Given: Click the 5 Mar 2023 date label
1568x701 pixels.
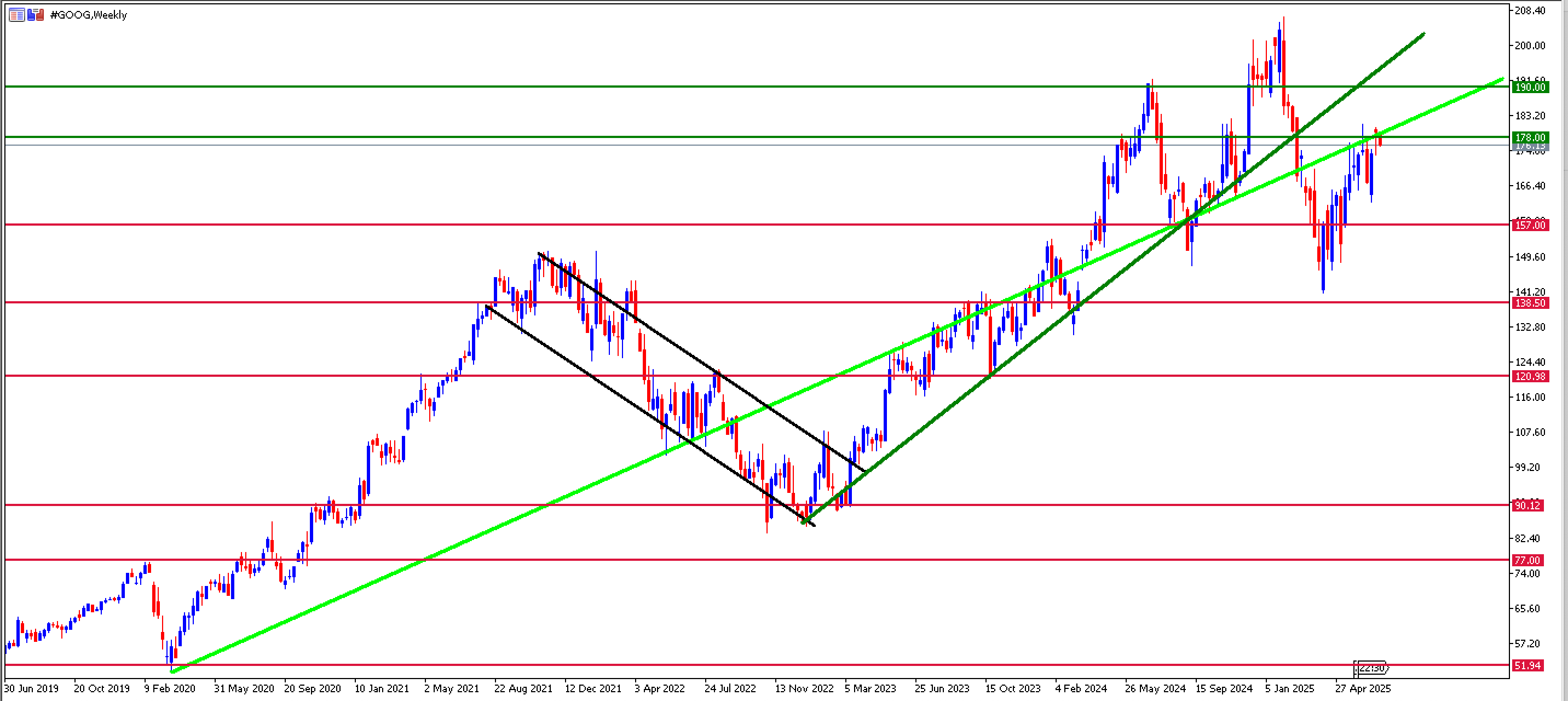Looking at the screenshot, I should click(870, 689).
